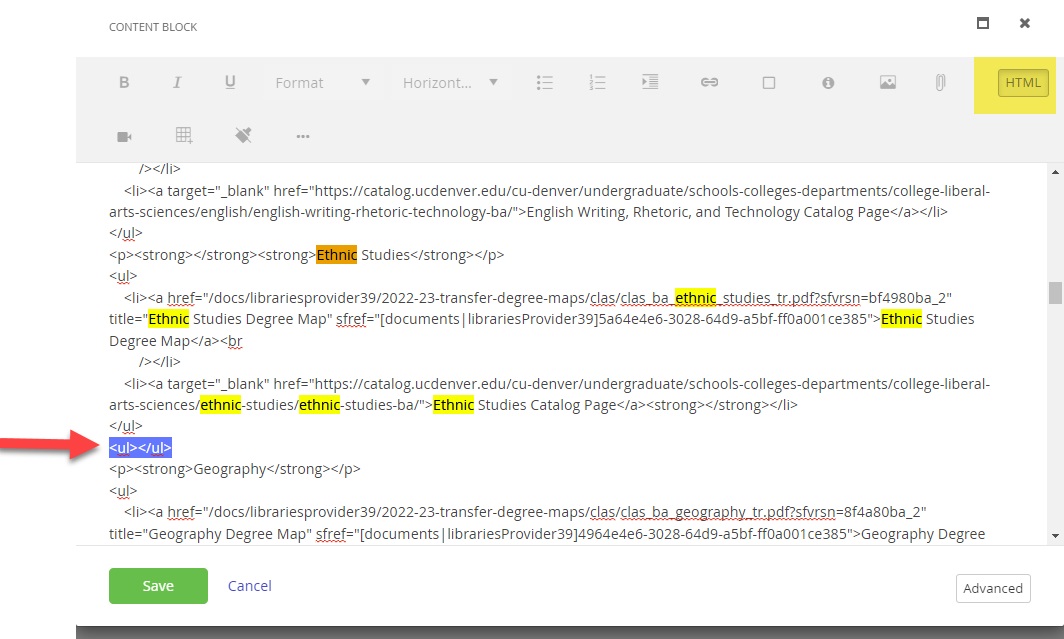This screenshot has height=639, width=1064.
Task: Insert an image using the image icon
Action: point(888,84)
